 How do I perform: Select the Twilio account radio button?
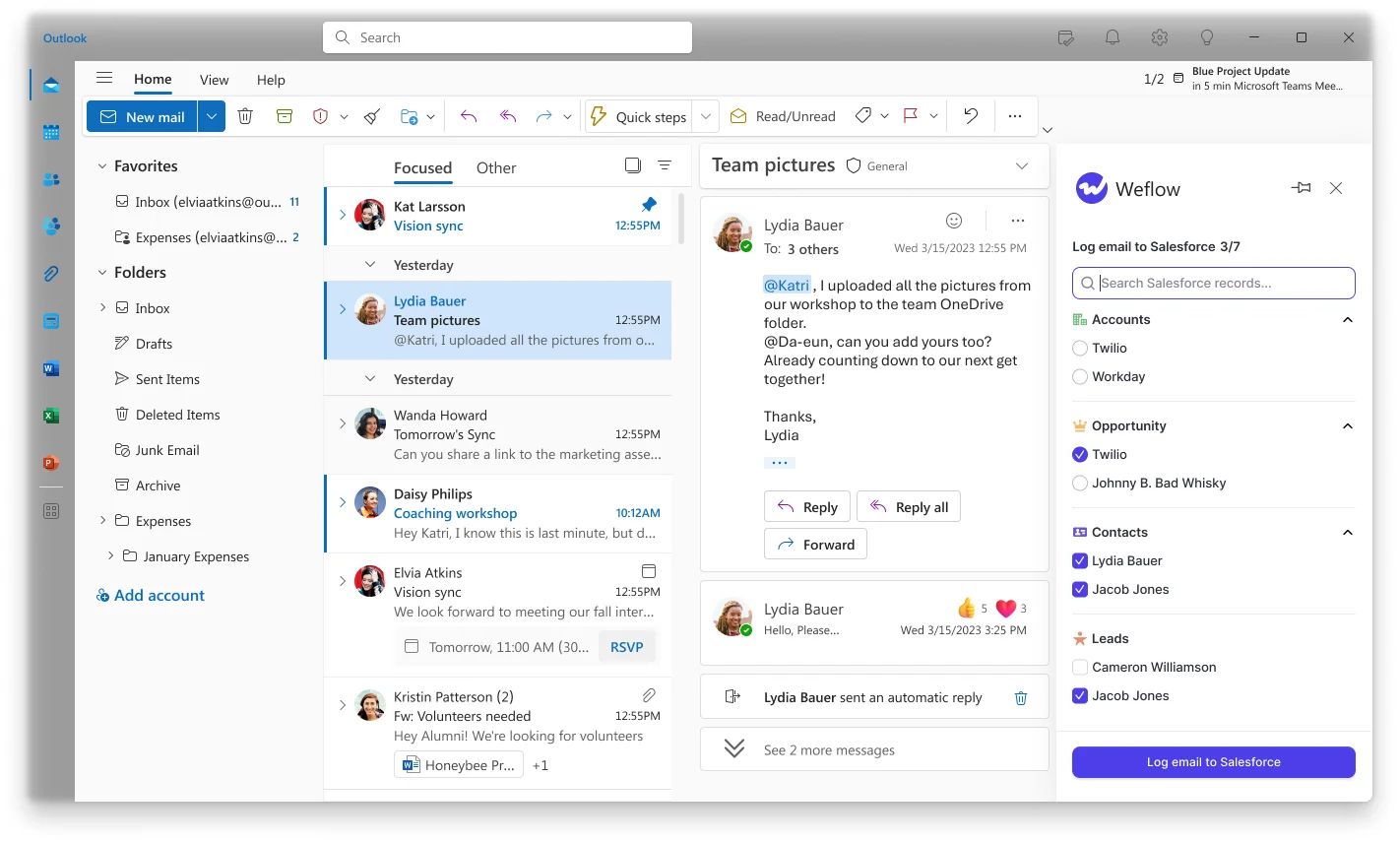point(1080,348)
